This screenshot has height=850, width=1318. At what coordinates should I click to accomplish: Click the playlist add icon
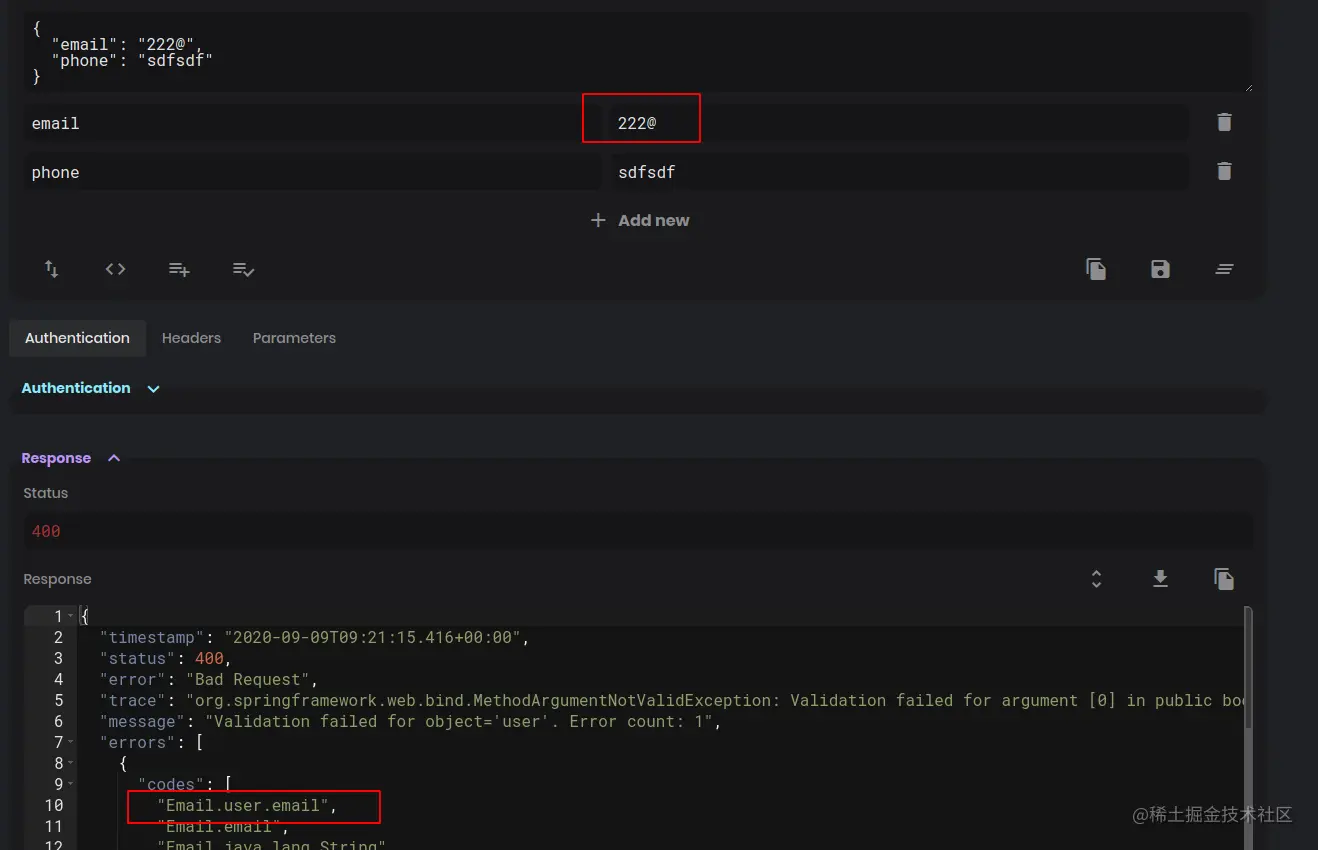[179, 269]
